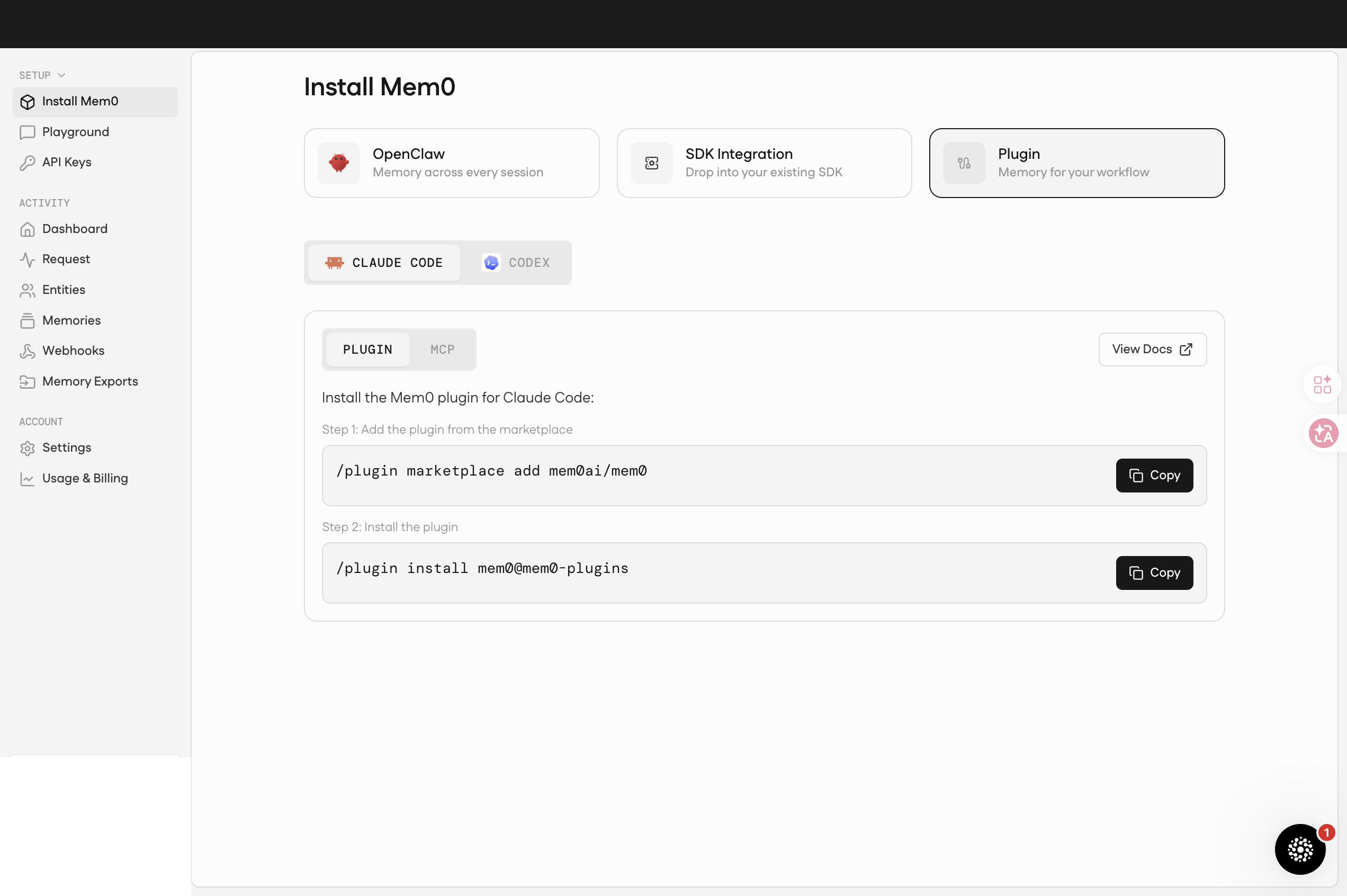The height and width of the screenshot is (896, 1347).
Task: Collapse the SETUP section chevron
Action: tap(61, 75)
